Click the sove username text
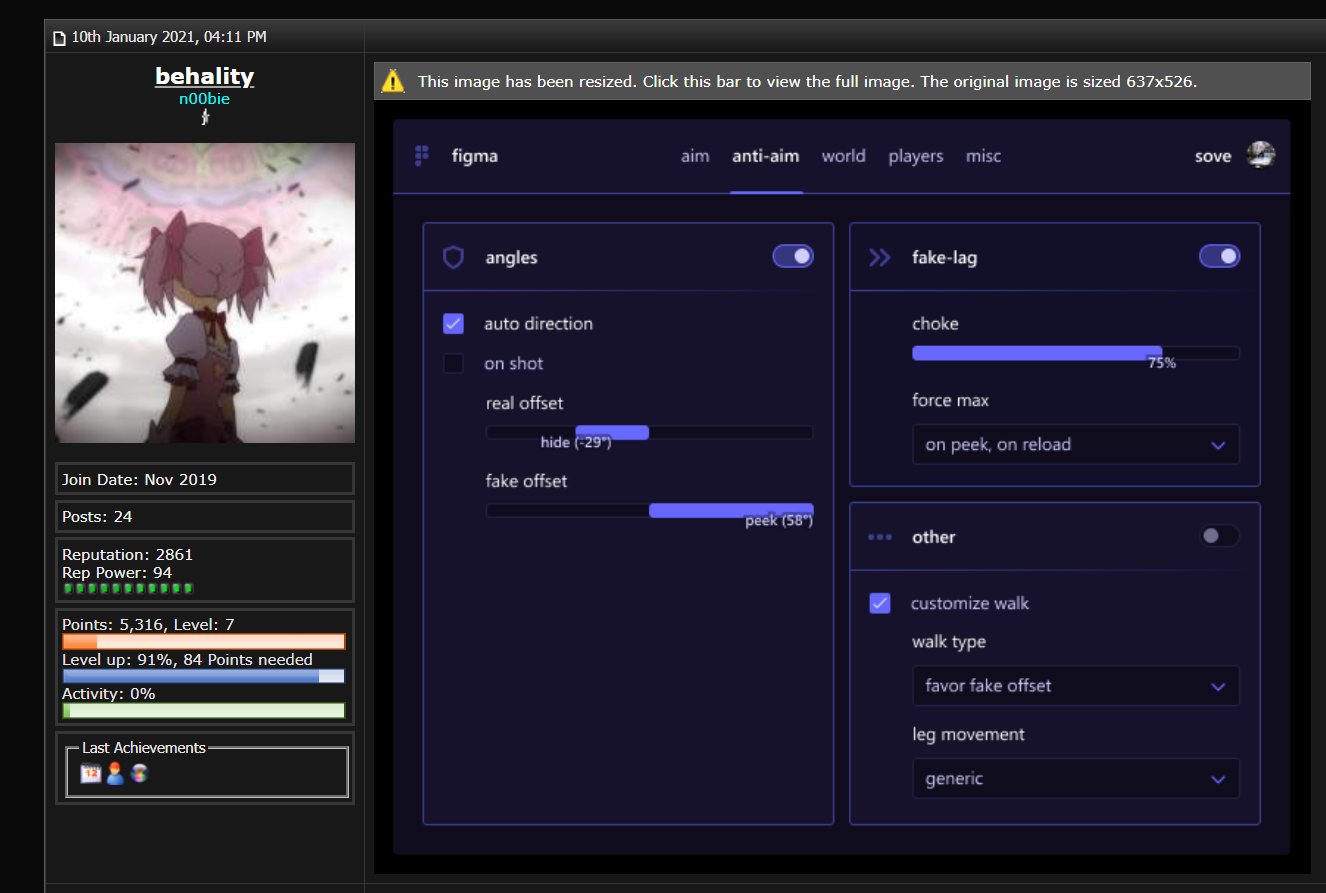Viewport: 1326px width, 893px height. click(1213, 156)
